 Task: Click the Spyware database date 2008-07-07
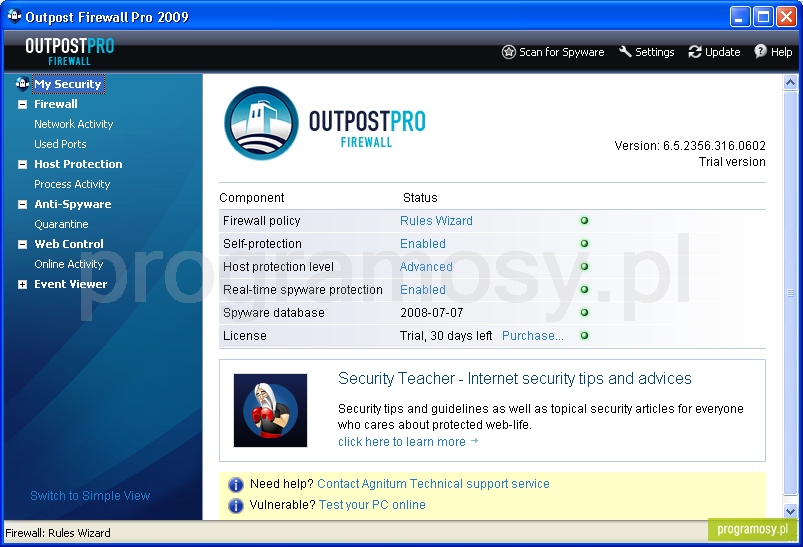click(431, 312)
